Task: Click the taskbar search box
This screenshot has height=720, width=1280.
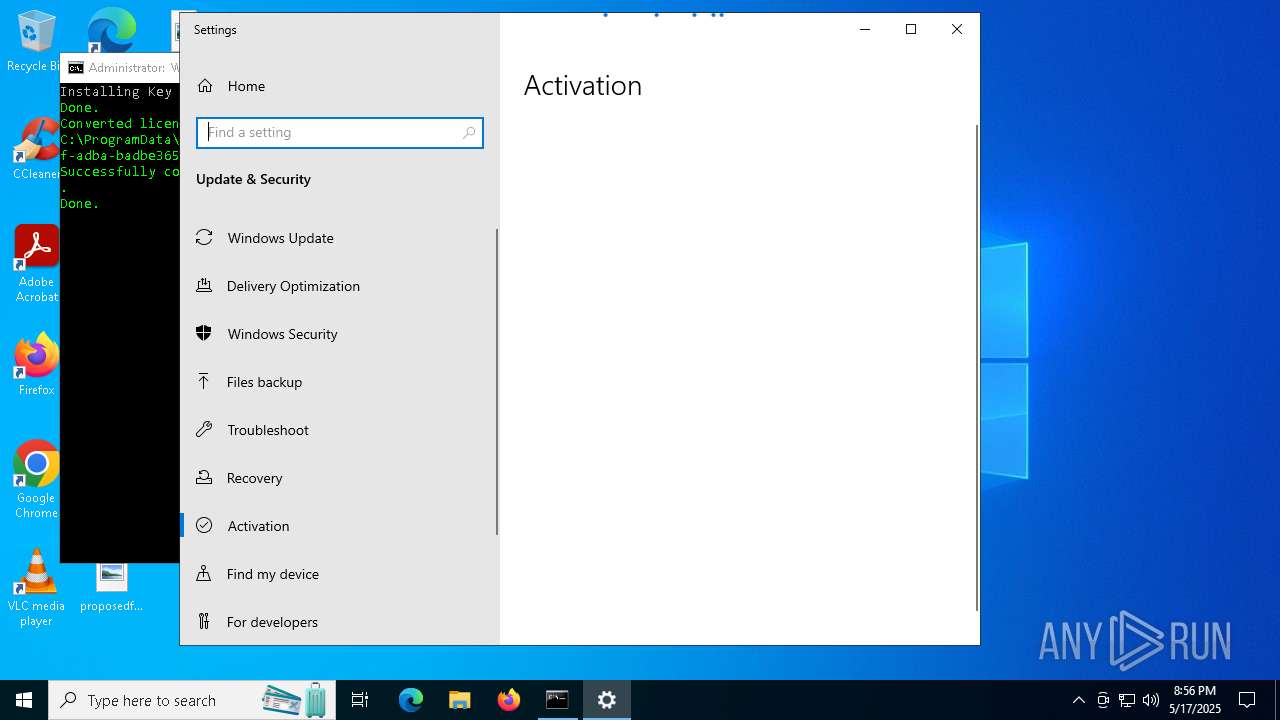Action: 194,700
